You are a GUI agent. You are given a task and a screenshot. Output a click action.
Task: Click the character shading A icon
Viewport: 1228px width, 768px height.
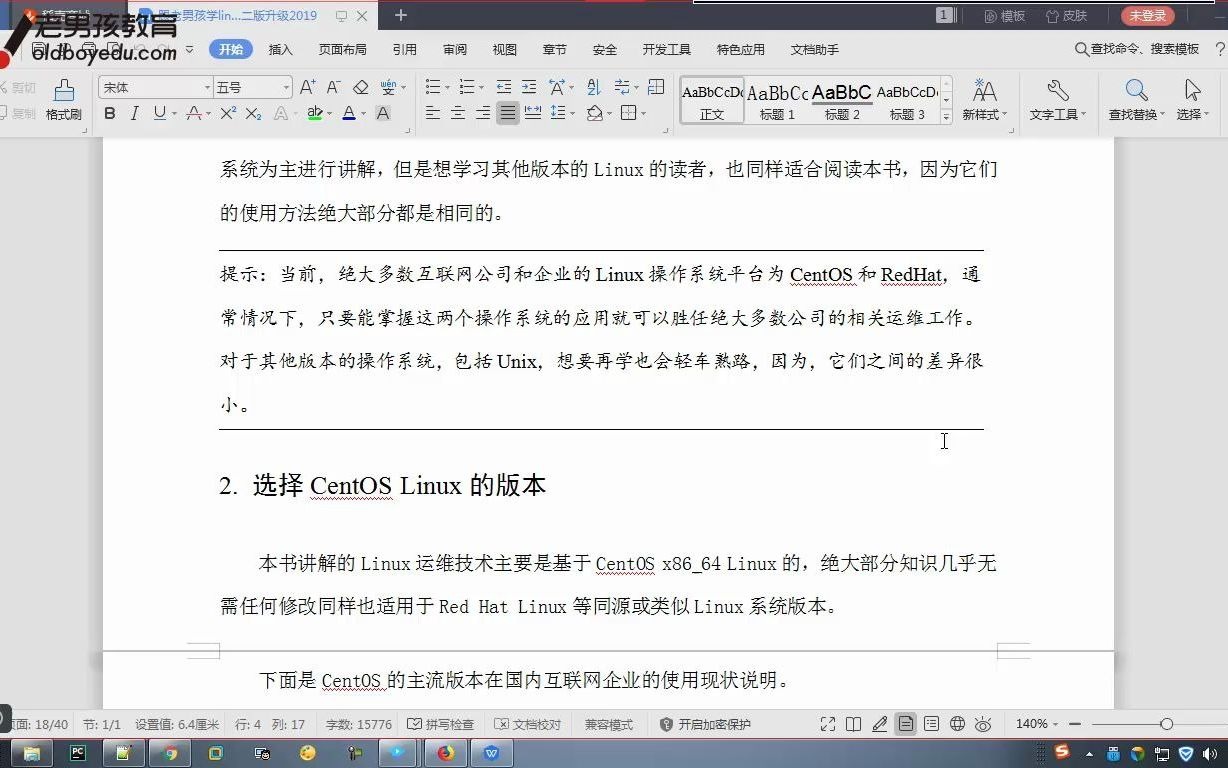(383, 113)
